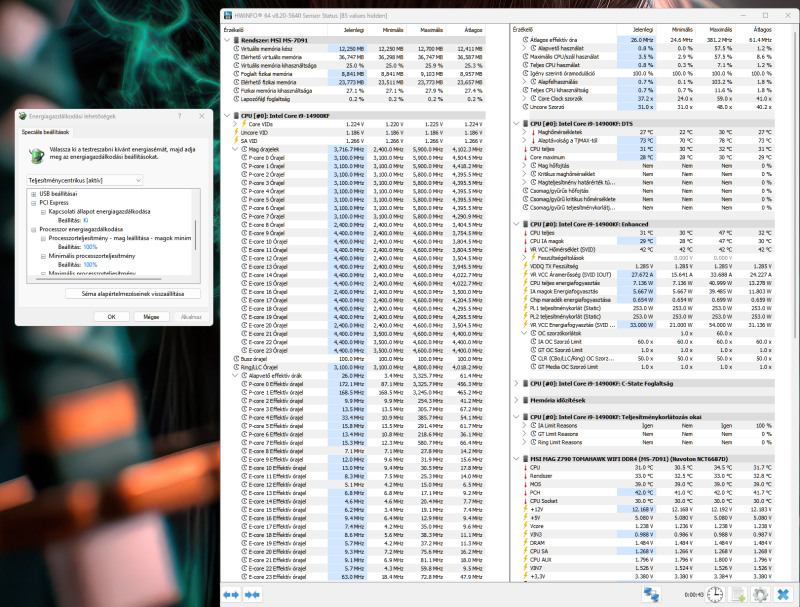This screenshot has height=607, width=800.
Task: Click lightning icon beside Vcore row
Action: (x=525, y=526)
